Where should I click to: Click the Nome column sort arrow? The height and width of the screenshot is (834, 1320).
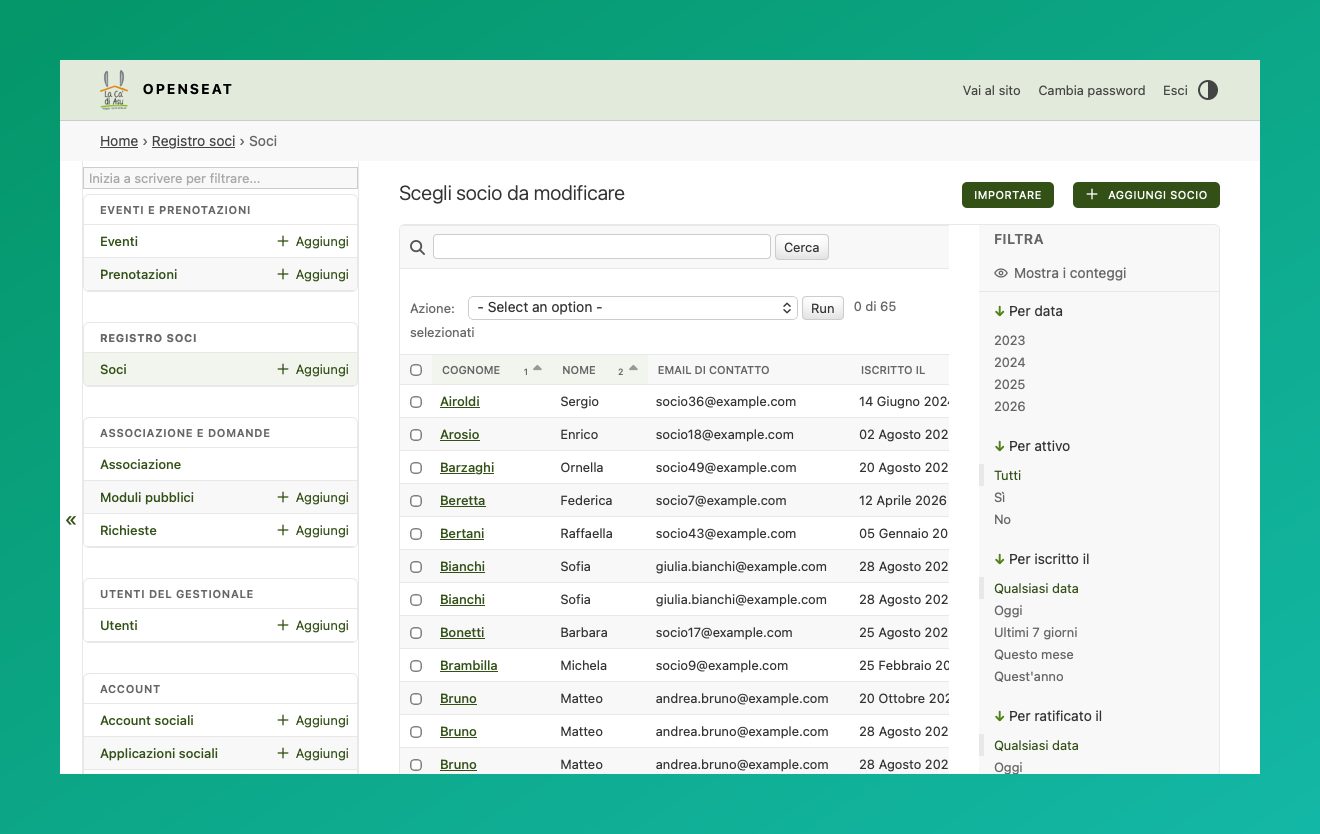pos(633,368)
